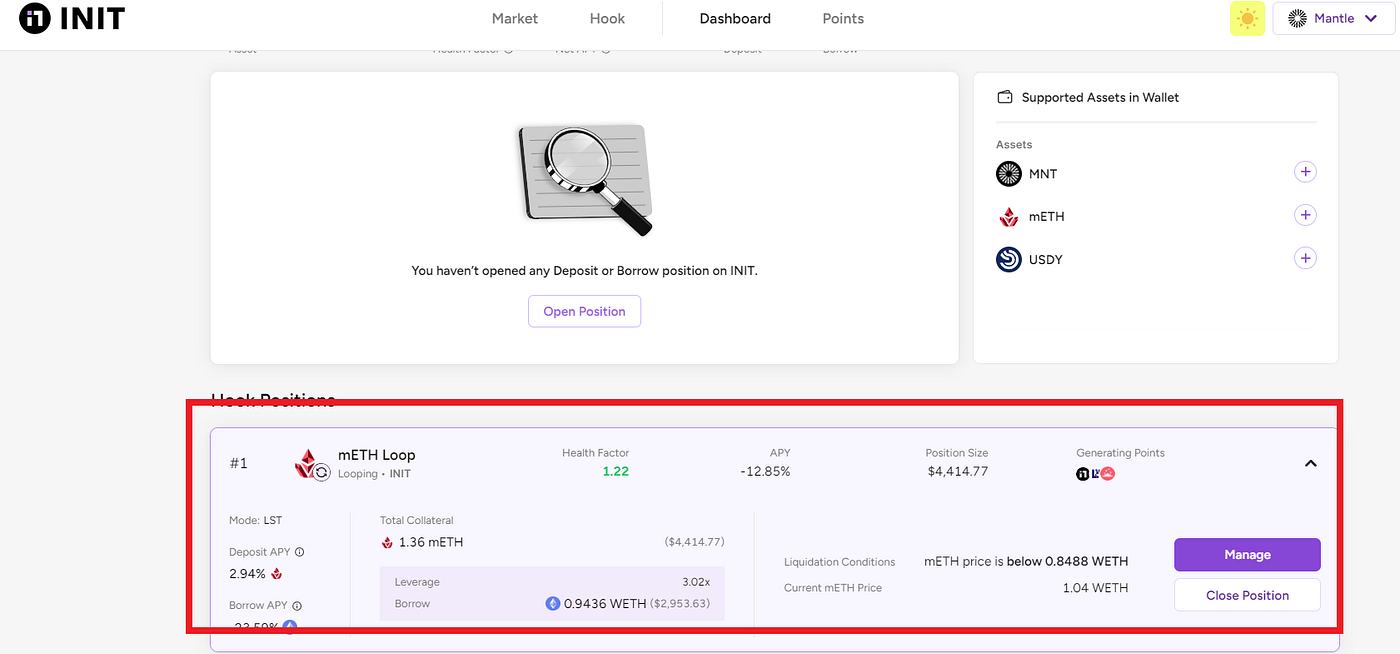Go to the Market tab
This screenshot has height=654, width=1400.
coord(515,18)
